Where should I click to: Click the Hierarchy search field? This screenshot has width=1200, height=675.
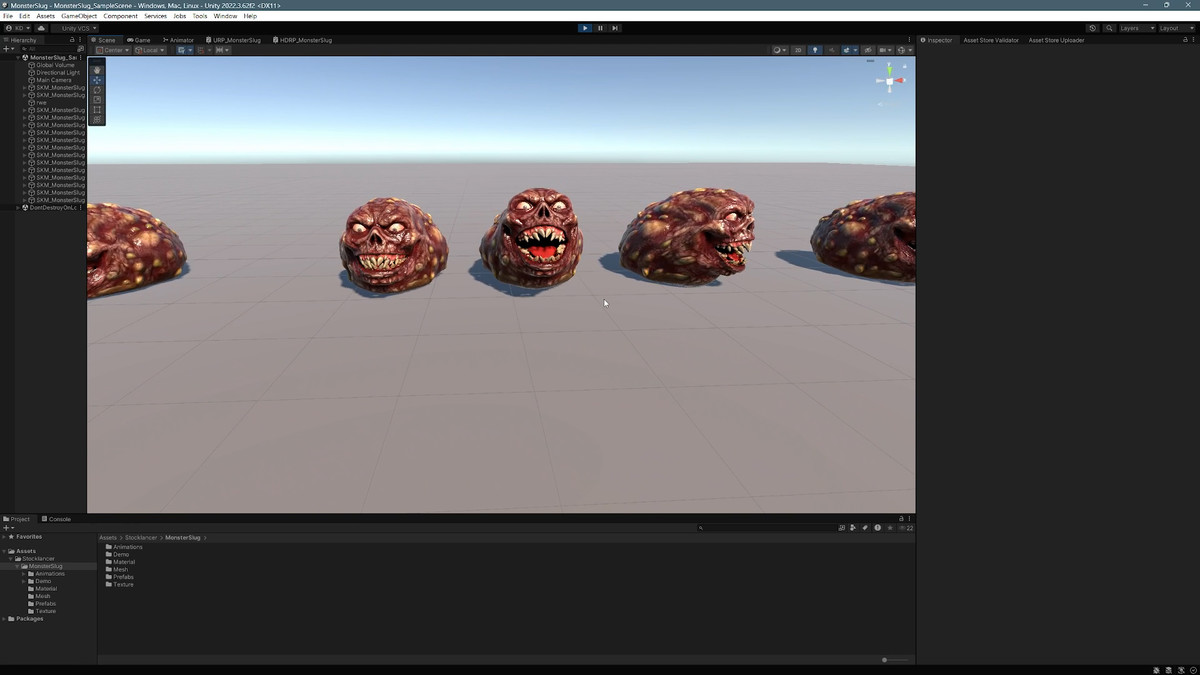pos(50,49)
